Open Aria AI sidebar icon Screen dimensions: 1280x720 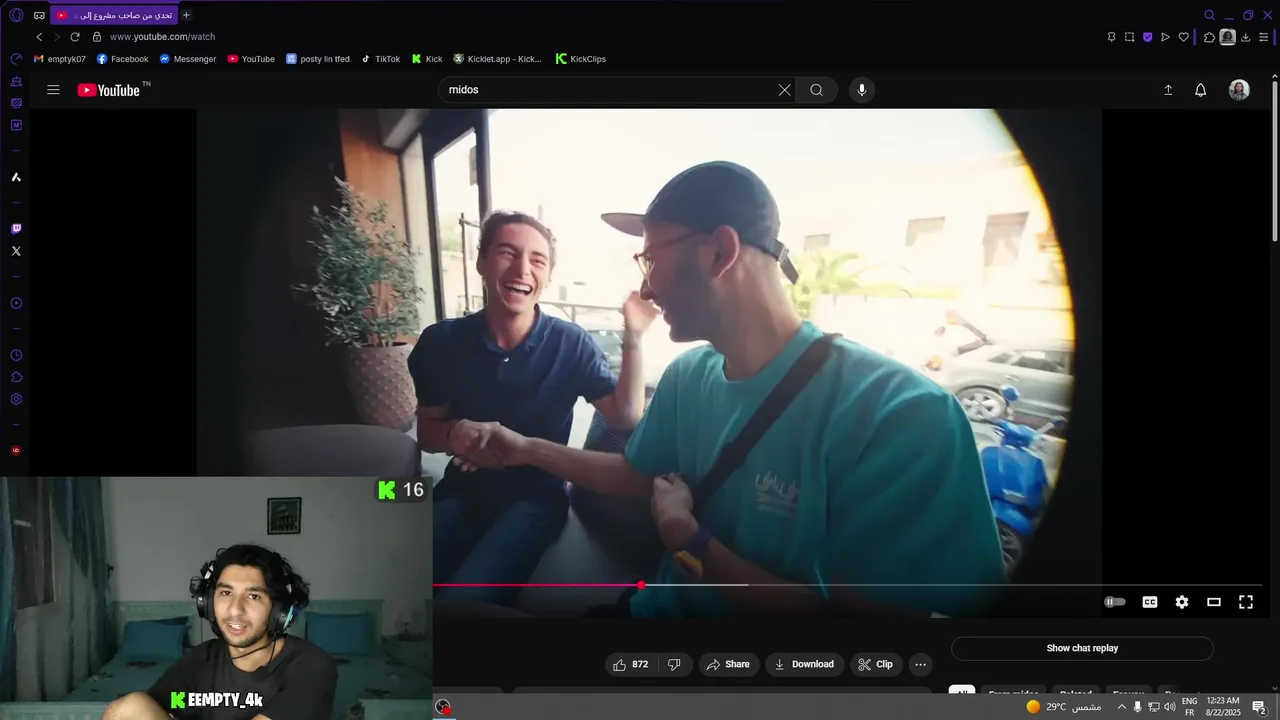[x=16, y=177]
